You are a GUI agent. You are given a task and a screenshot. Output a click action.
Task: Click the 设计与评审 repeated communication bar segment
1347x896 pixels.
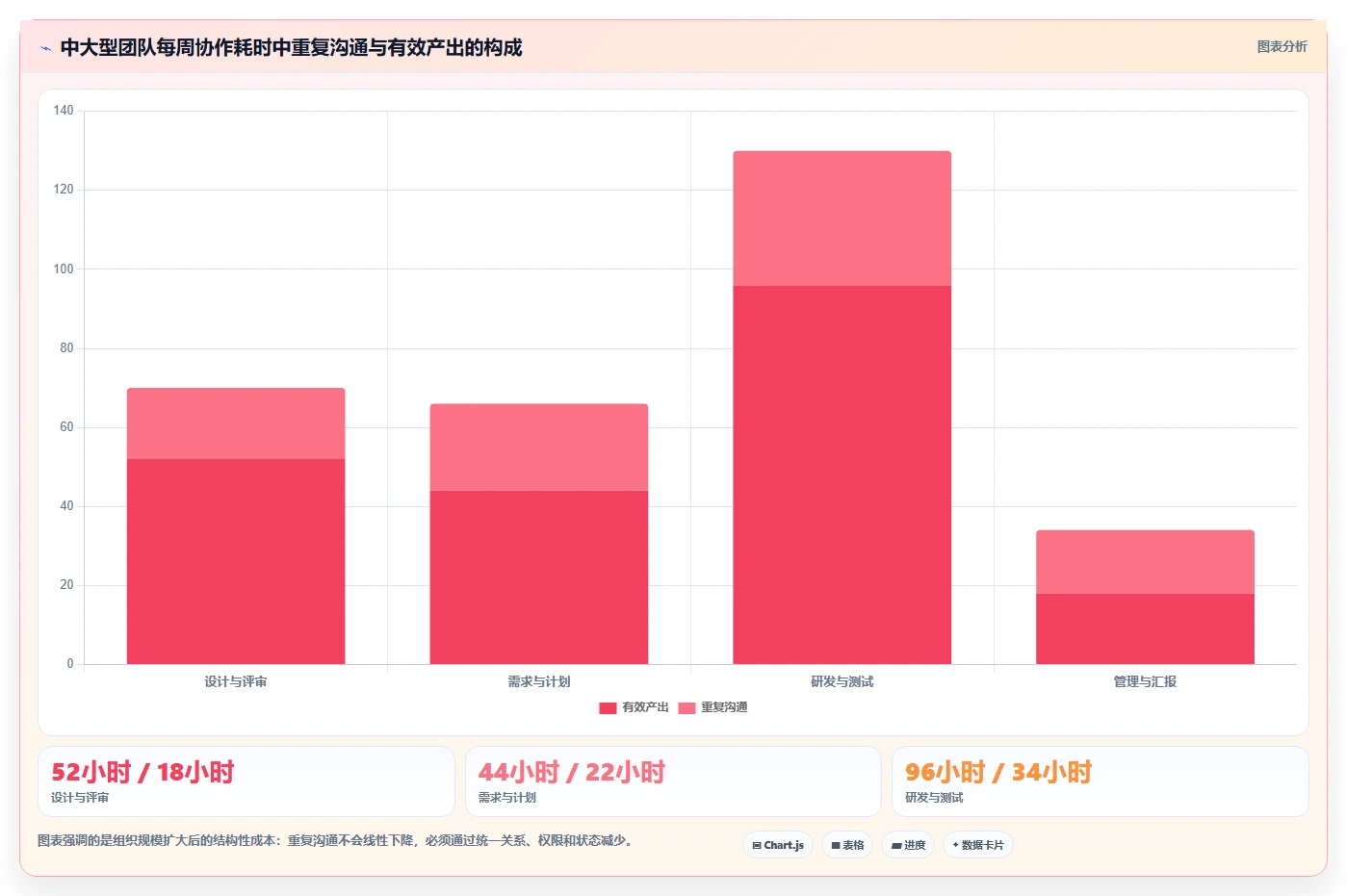236,423
